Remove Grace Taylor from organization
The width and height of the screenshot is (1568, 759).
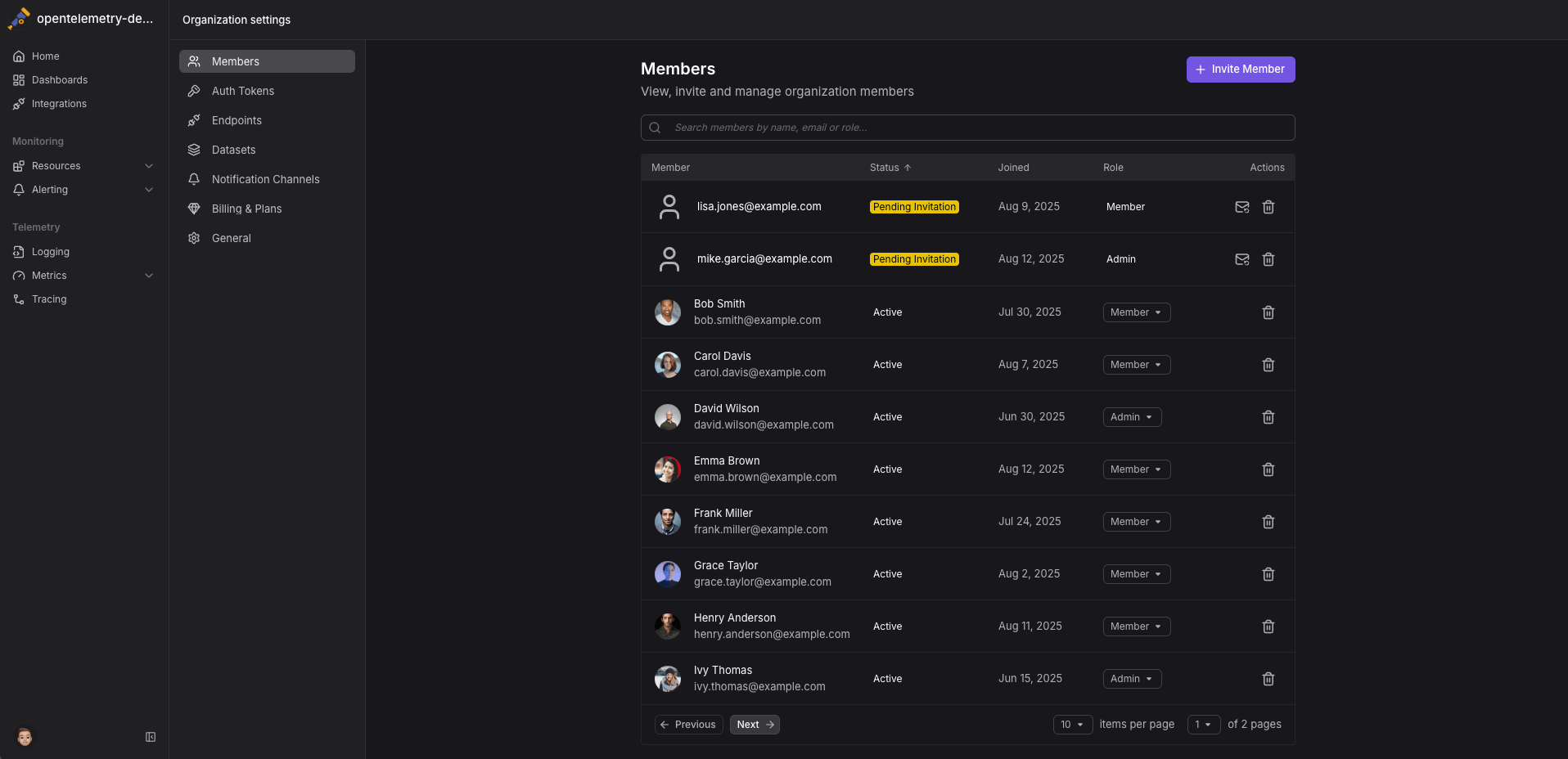[1268, 574]
